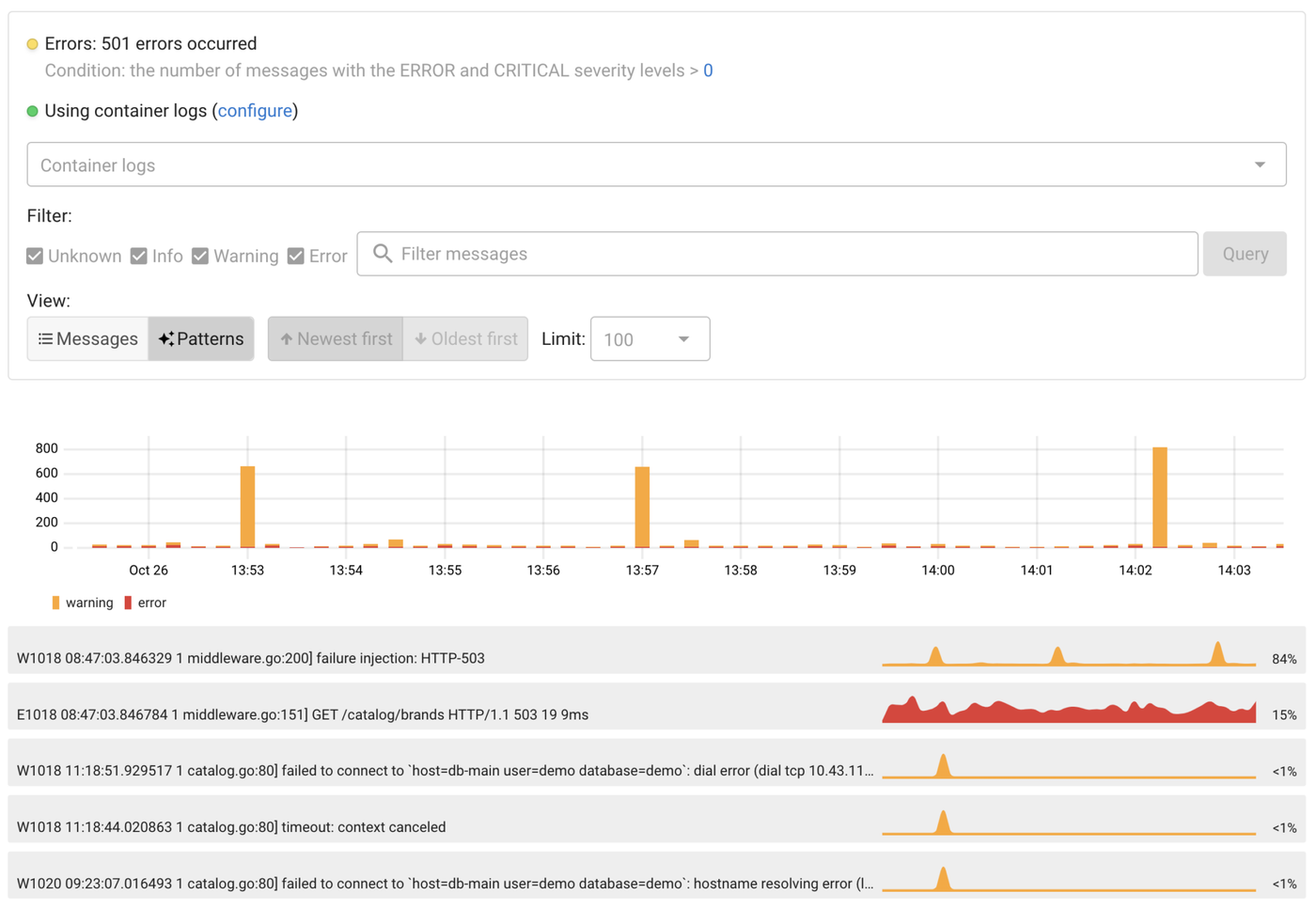
Task: Click the Query button
Action: pyautogui.click(x=1245, y=253)
